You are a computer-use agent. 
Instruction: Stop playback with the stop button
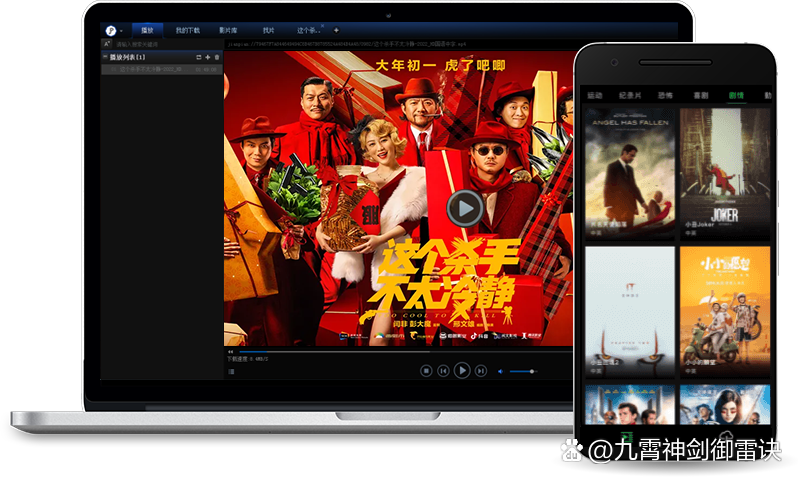click(x=426, y=371)
